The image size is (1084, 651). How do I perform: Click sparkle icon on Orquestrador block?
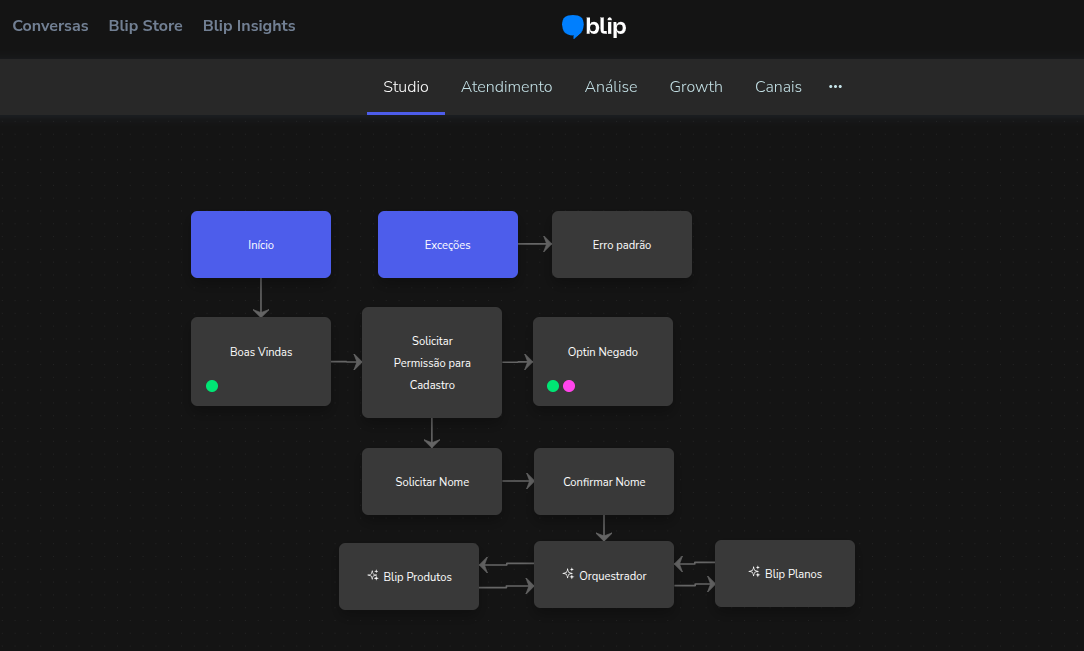point(568,575)
